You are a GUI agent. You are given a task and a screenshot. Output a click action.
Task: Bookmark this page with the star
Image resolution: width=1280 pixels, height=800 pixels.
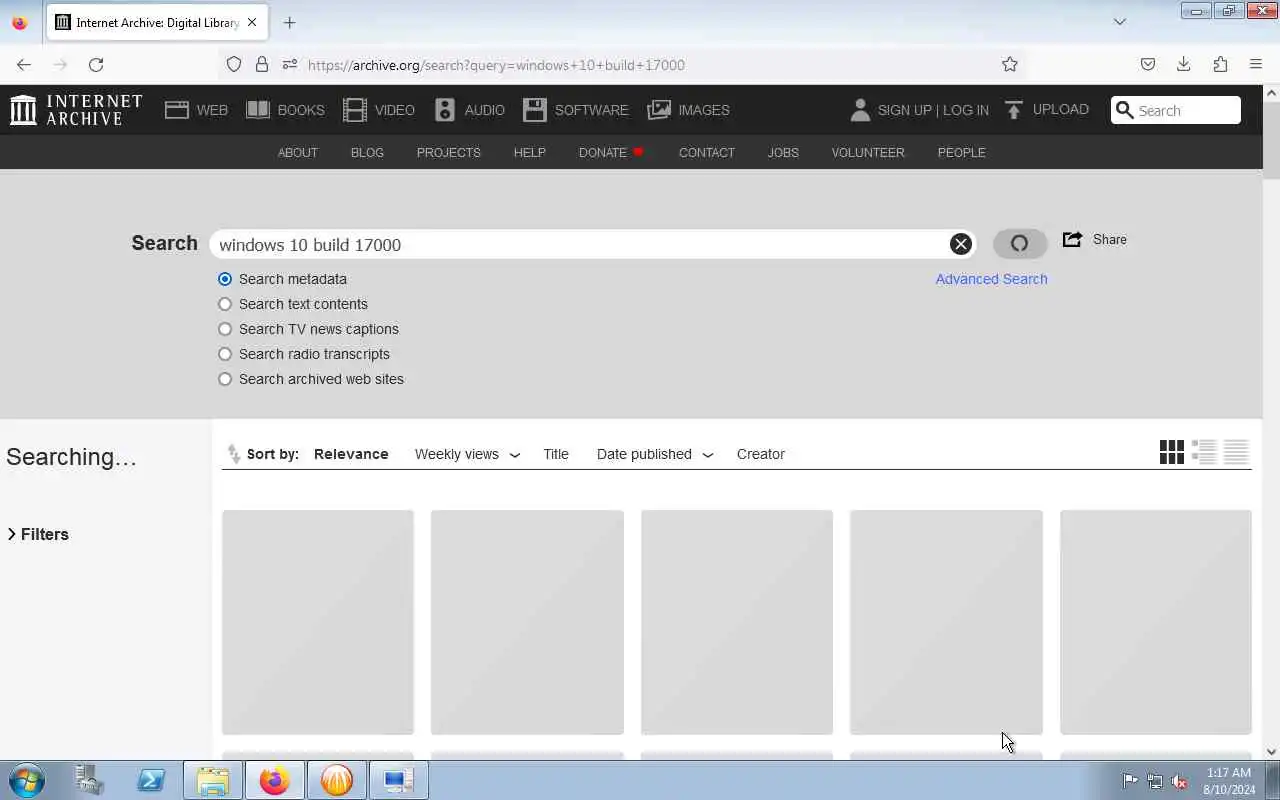click(1010, 64)
